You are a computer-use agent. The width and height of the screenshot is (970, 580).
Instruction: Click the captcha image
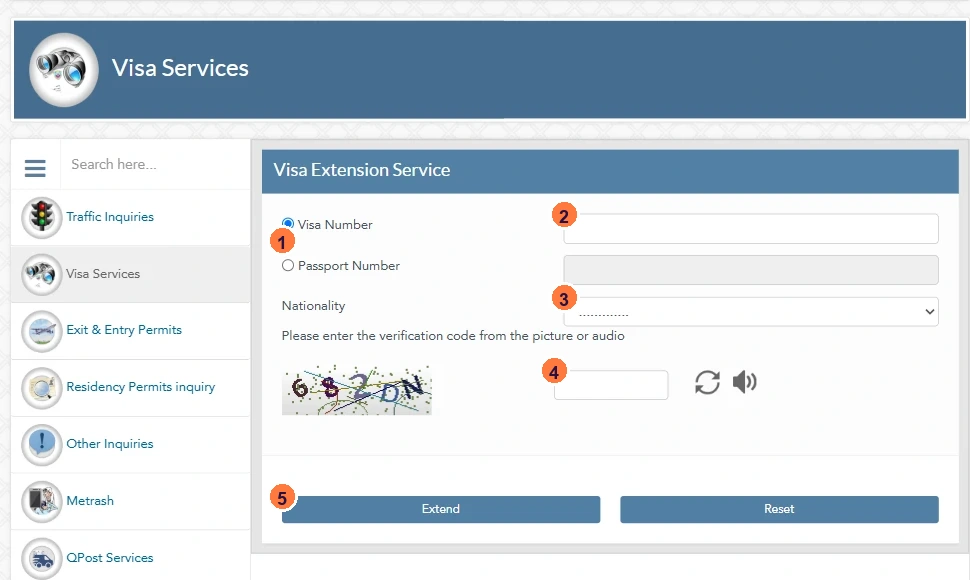click(357, 390)
